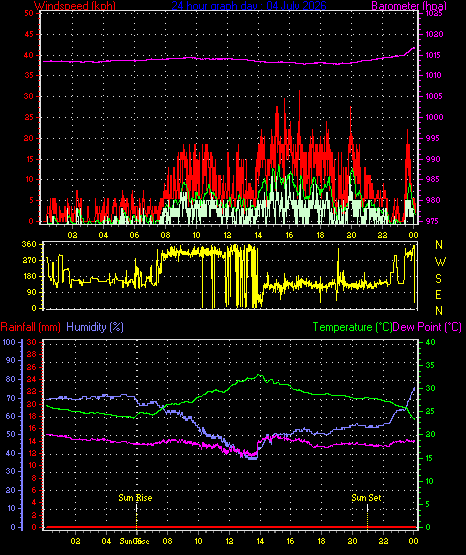Click the 1000 value on the barometer axis
466x555 pixels.
(x=434, y=117)
